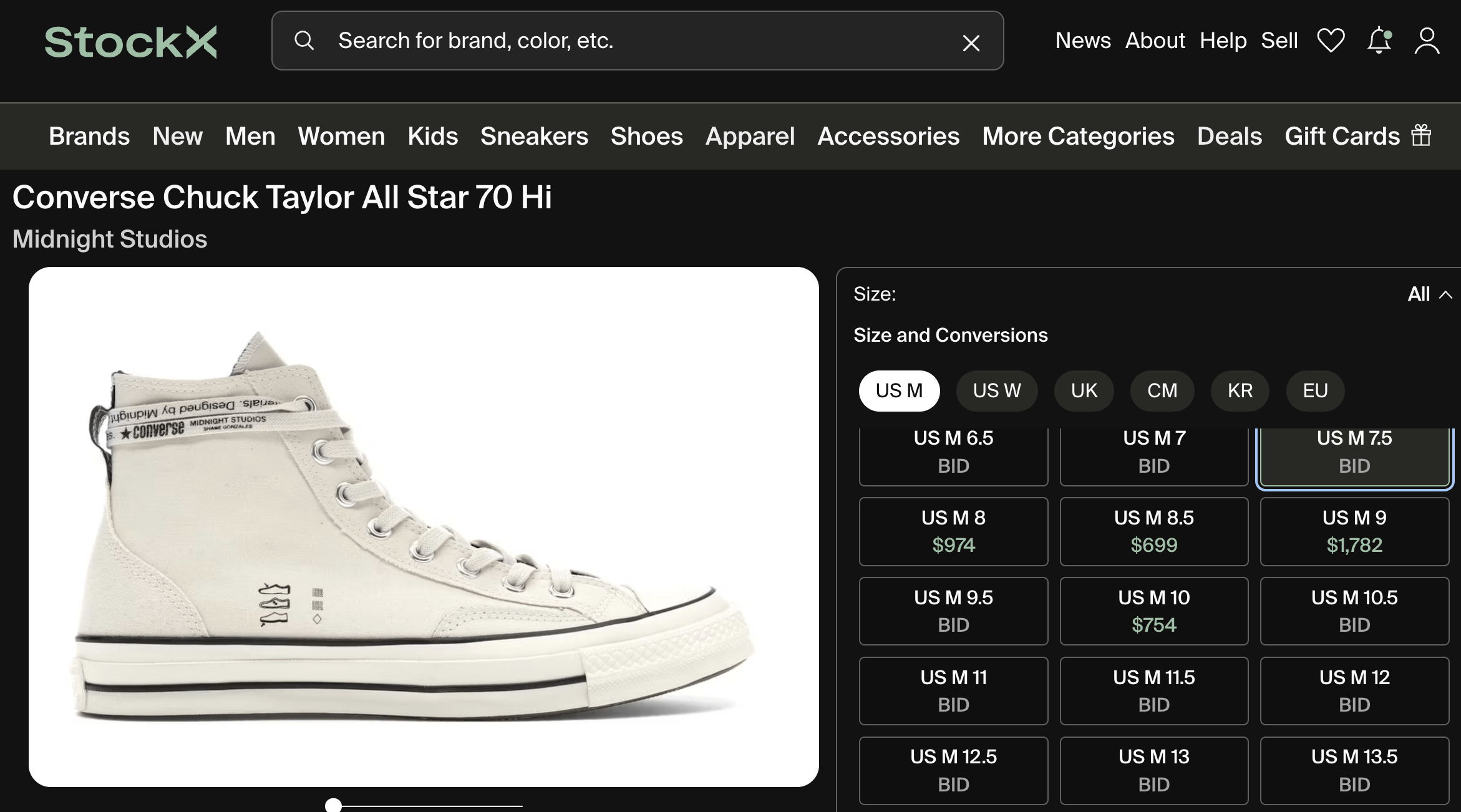This screenshot has width=1461, height=812.
Task: Click the Converse sneaker product image
Action: [x=424, y=527]
